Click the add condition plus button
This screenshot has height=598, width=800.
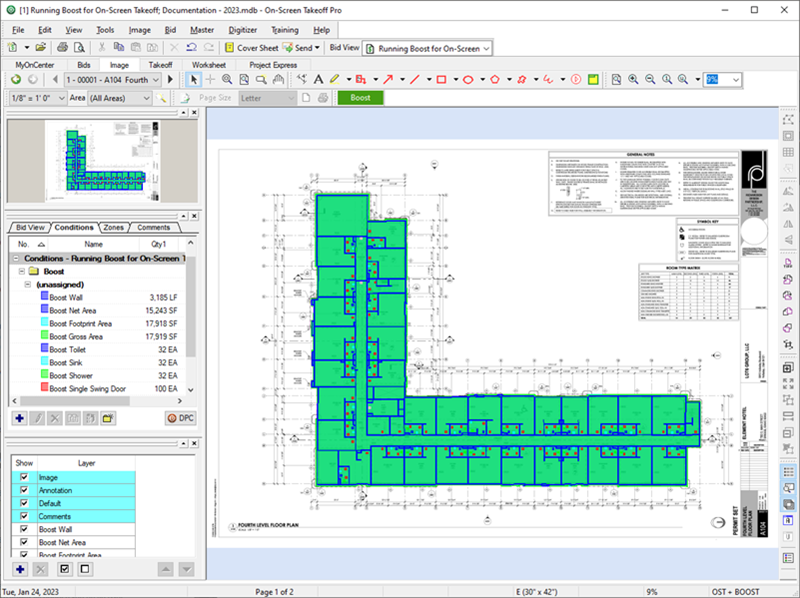point(19,418)
